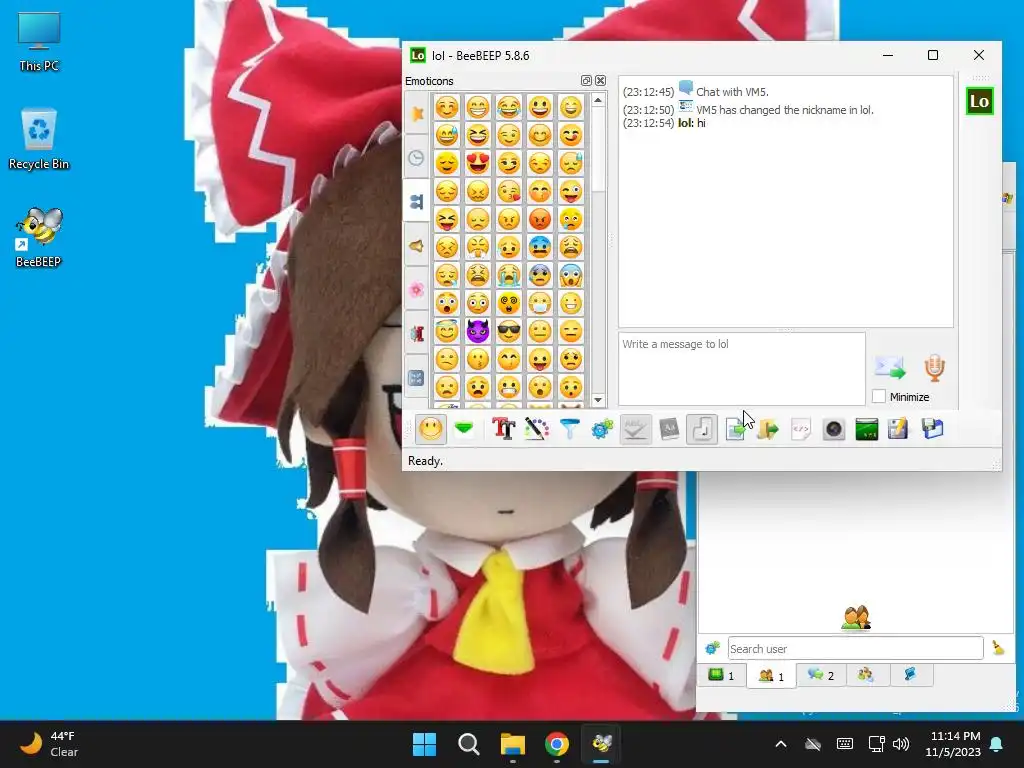Open the weather widget showing 44°F
Image resolution: width=1024 pixels, height=768 pixels.
click(50, 744)
